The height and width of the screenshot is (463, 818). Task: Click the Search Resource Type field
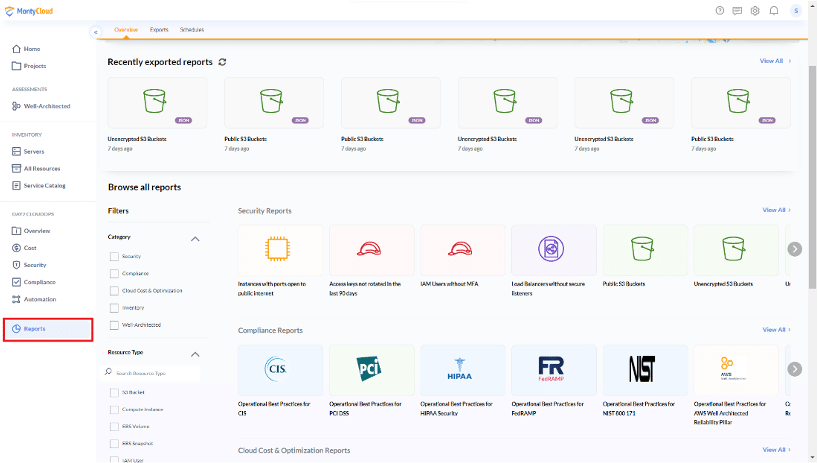tap(155, 373)
